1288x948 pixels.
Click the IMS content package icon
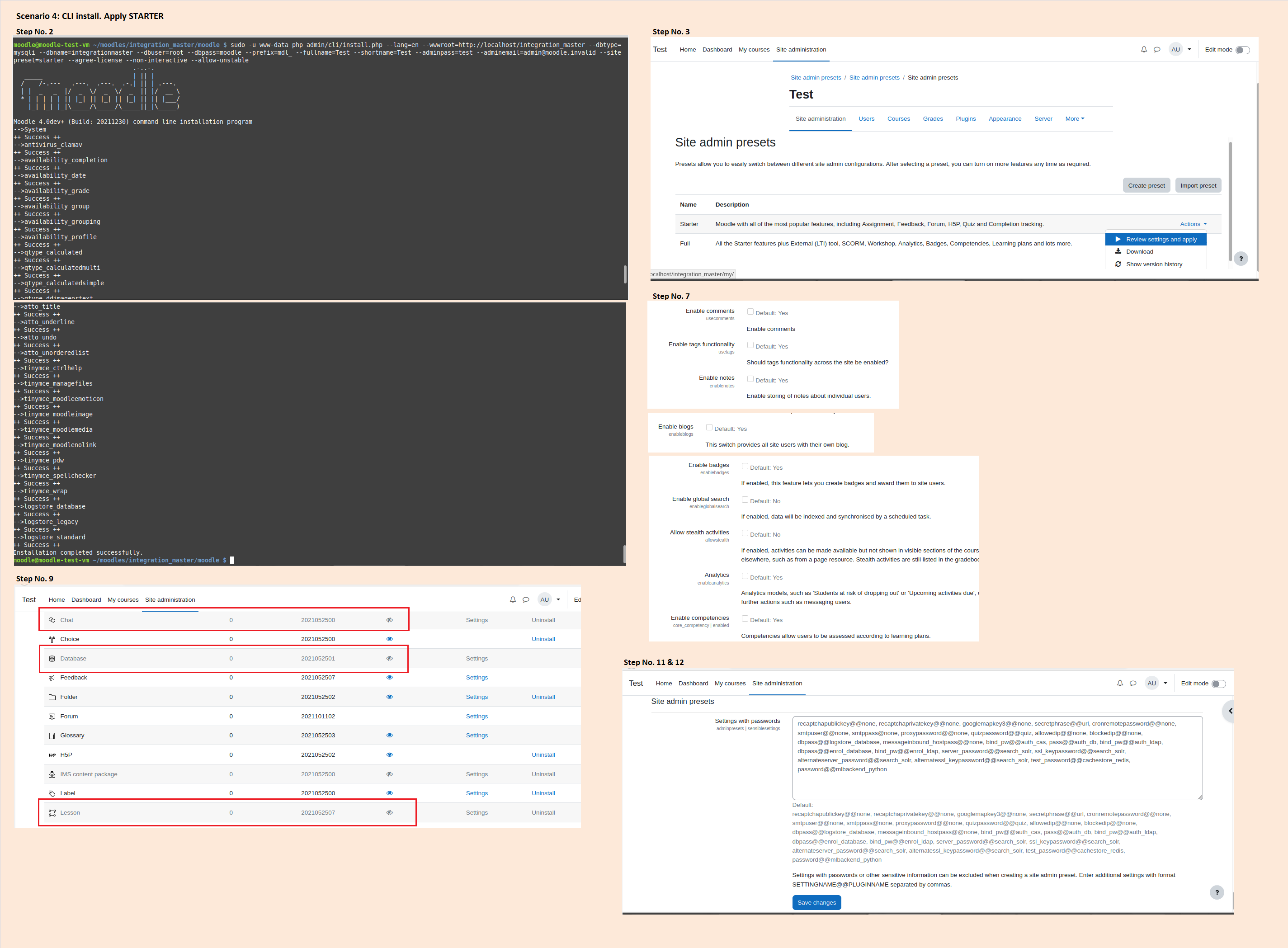click(52, 775)
